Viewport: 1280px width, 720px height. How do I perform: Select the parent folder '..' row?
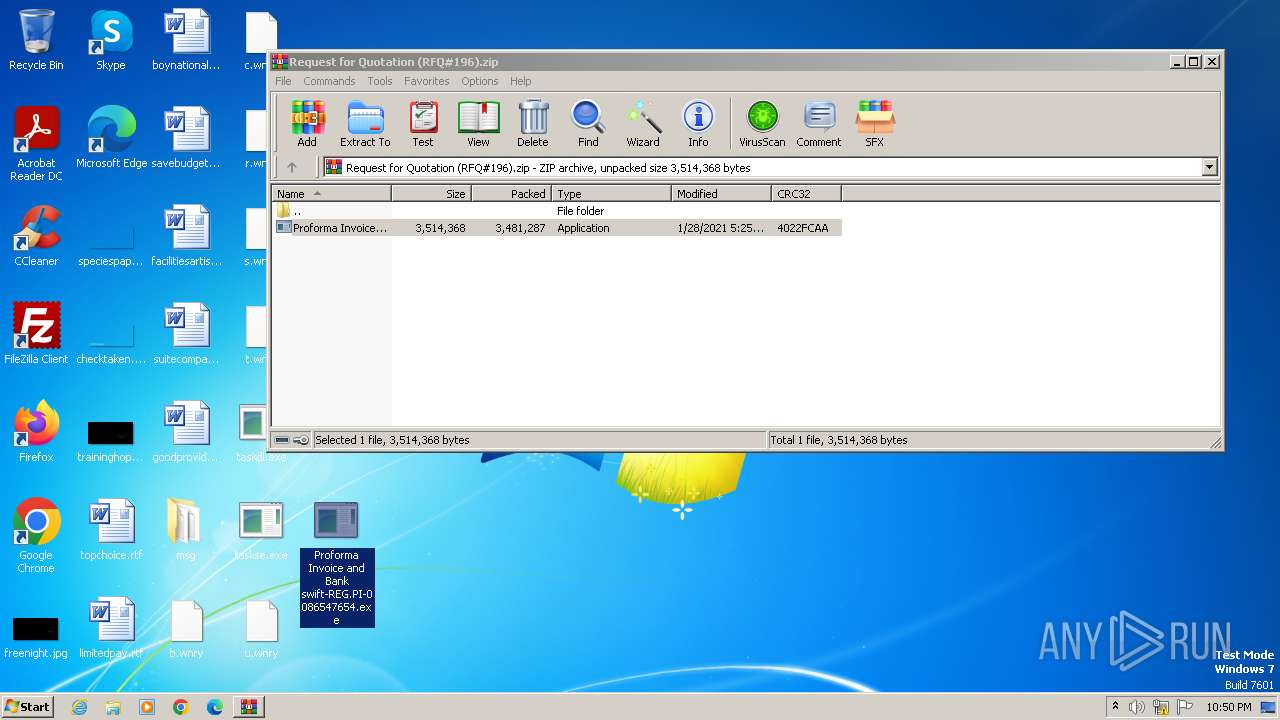pos(557,211)
